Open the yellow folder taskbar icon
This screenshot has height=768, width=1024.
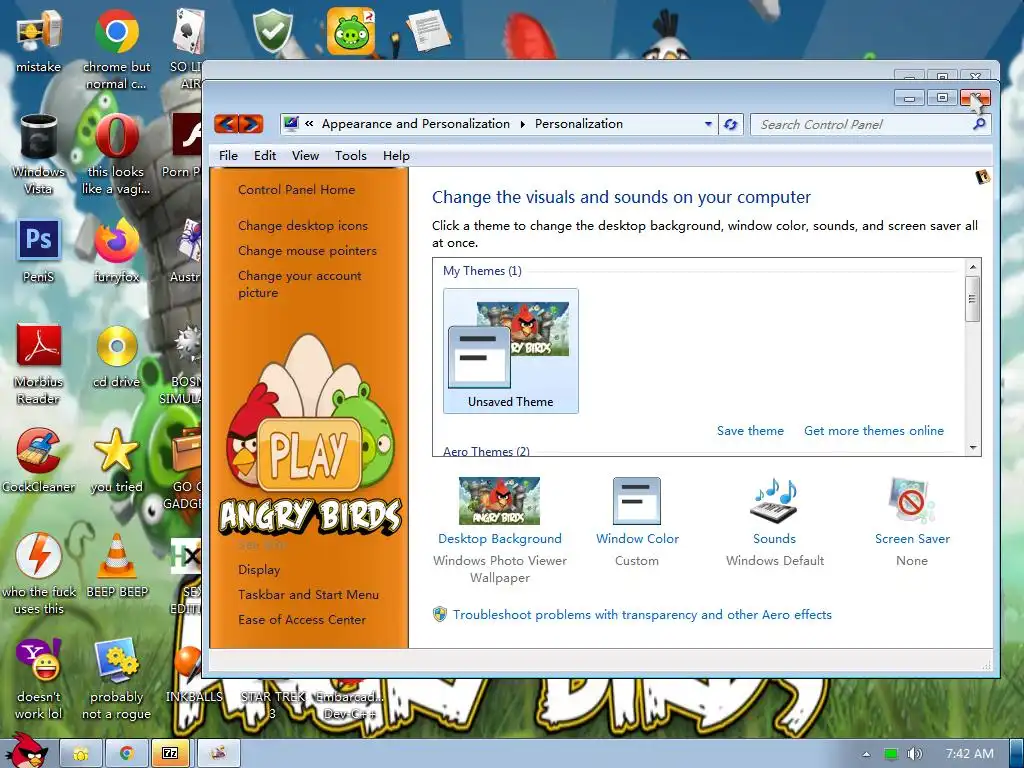click(81, 754)
